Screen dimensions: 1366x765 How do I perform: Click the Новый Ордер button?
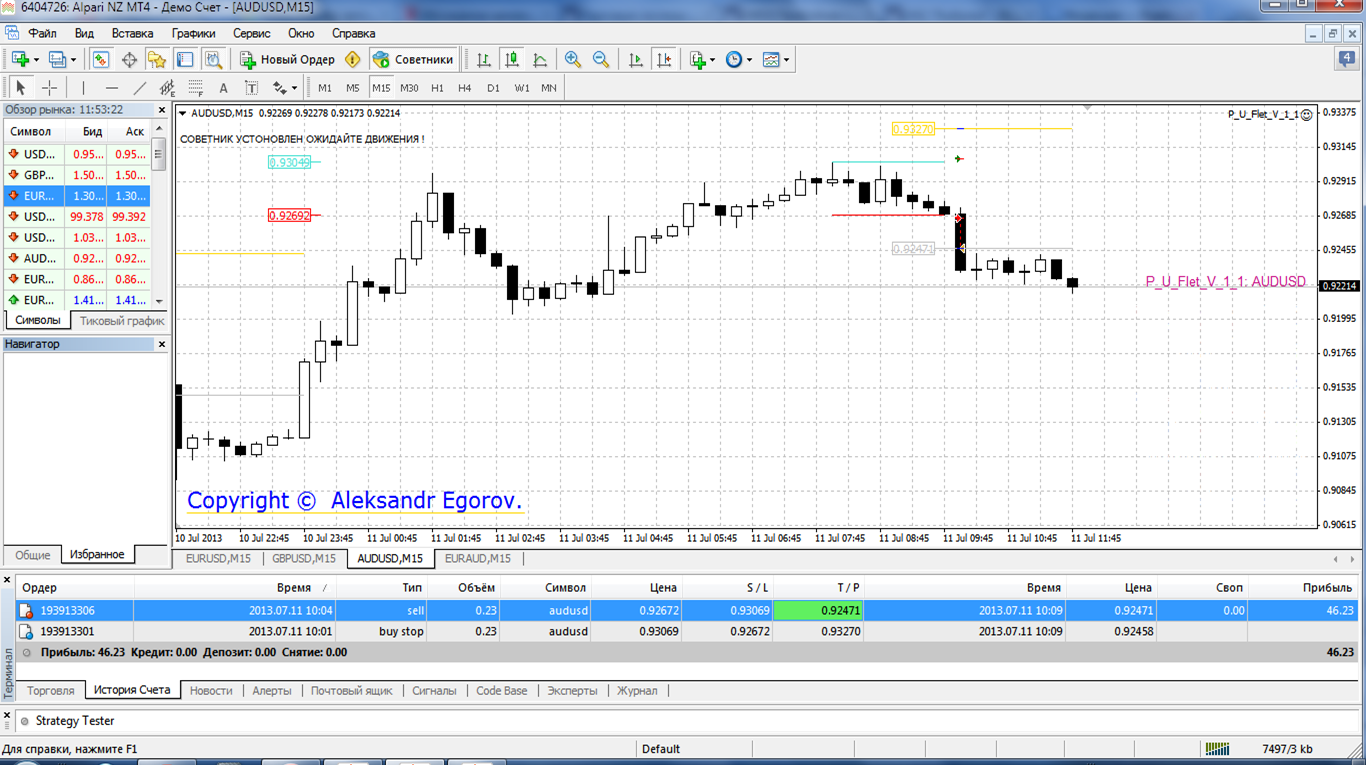point(287,60)
